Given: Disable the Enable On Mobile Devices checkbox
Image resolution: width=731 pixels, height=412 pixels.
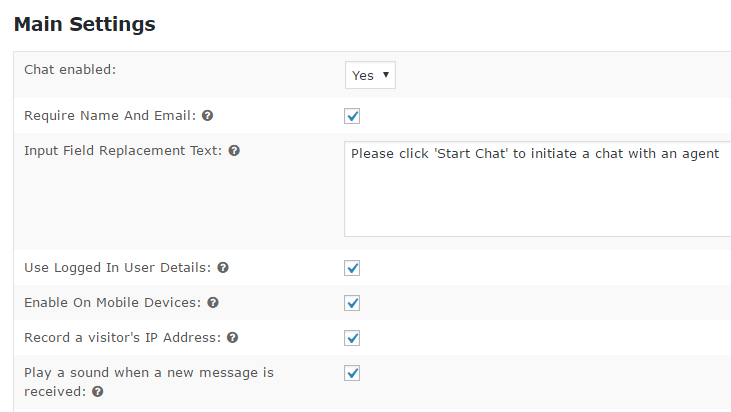Looking at the screenshot, I should pyautogui.click(x=352, y=303).
